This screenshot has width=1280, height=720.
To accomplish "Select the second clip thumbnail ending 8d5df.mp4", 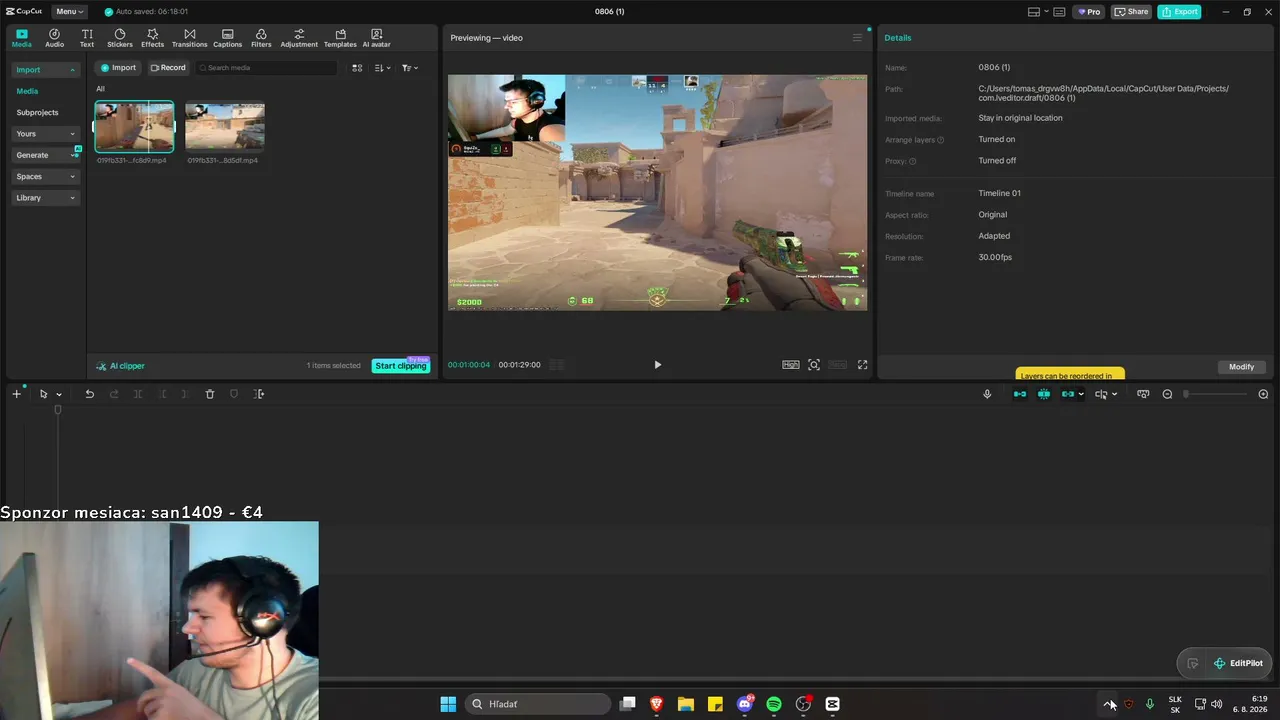I will point(225,126).
